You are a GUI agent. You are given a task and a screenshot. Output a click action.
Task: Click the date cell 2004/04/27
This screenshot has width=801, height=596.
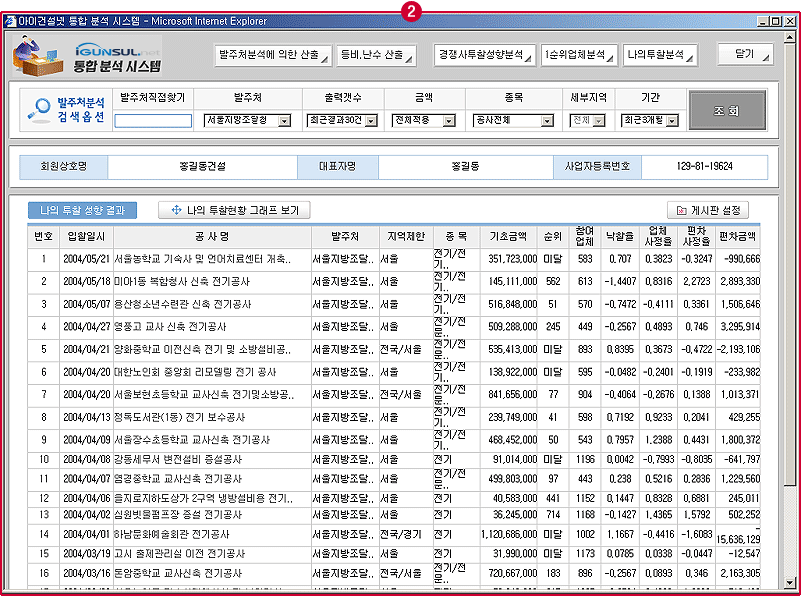tap(86, 327)
